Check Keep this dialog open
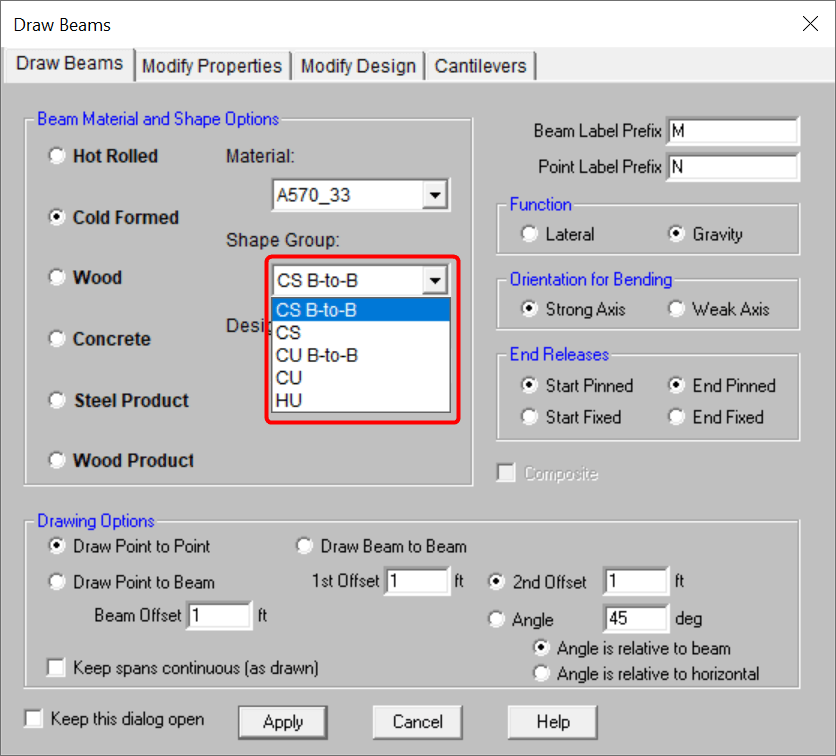 pyautogui.click(x=35, y=719)
